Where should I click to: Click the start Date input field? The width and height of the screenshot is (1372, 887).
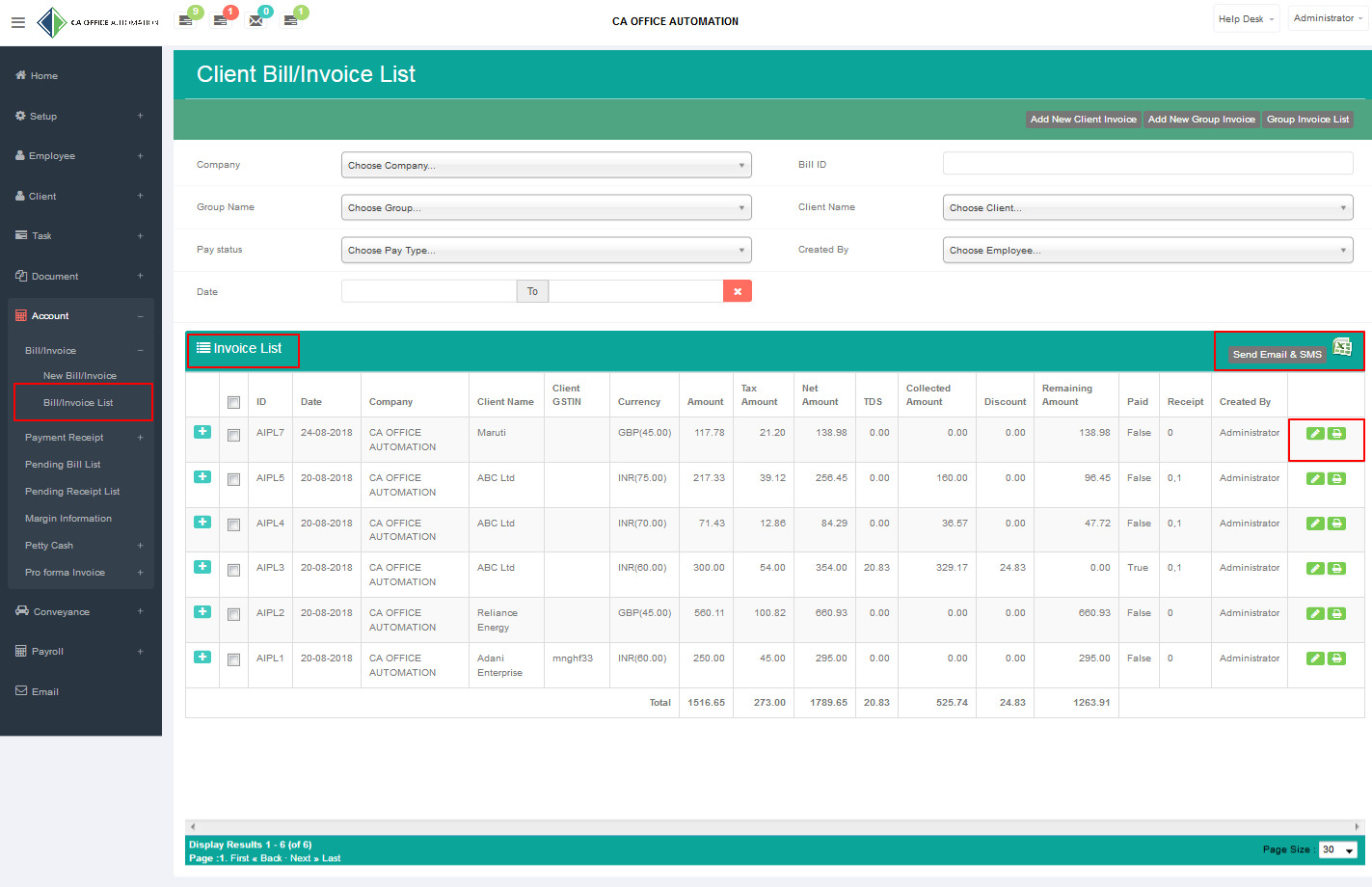[x=429, y=291]
